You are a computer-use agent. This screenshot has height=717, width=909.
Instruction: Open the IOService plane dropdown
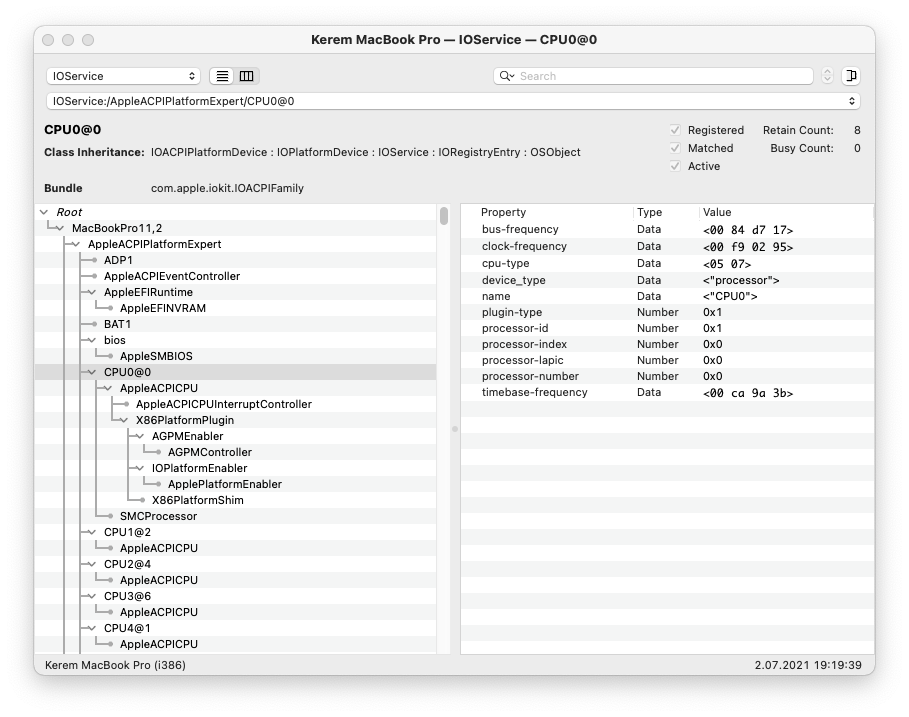point(122,75)
